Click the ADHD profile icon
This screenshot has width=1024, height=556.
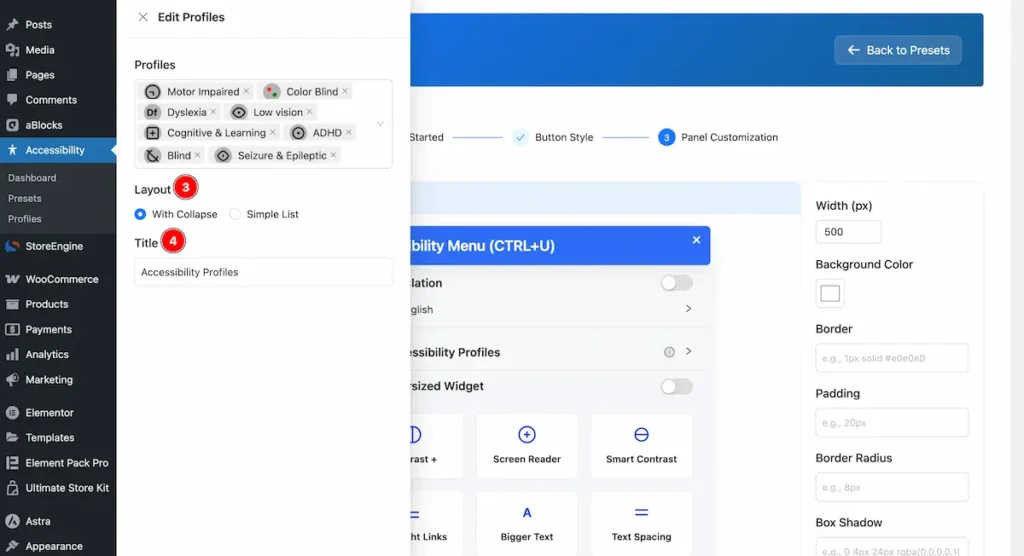click(x=298, y=133)
